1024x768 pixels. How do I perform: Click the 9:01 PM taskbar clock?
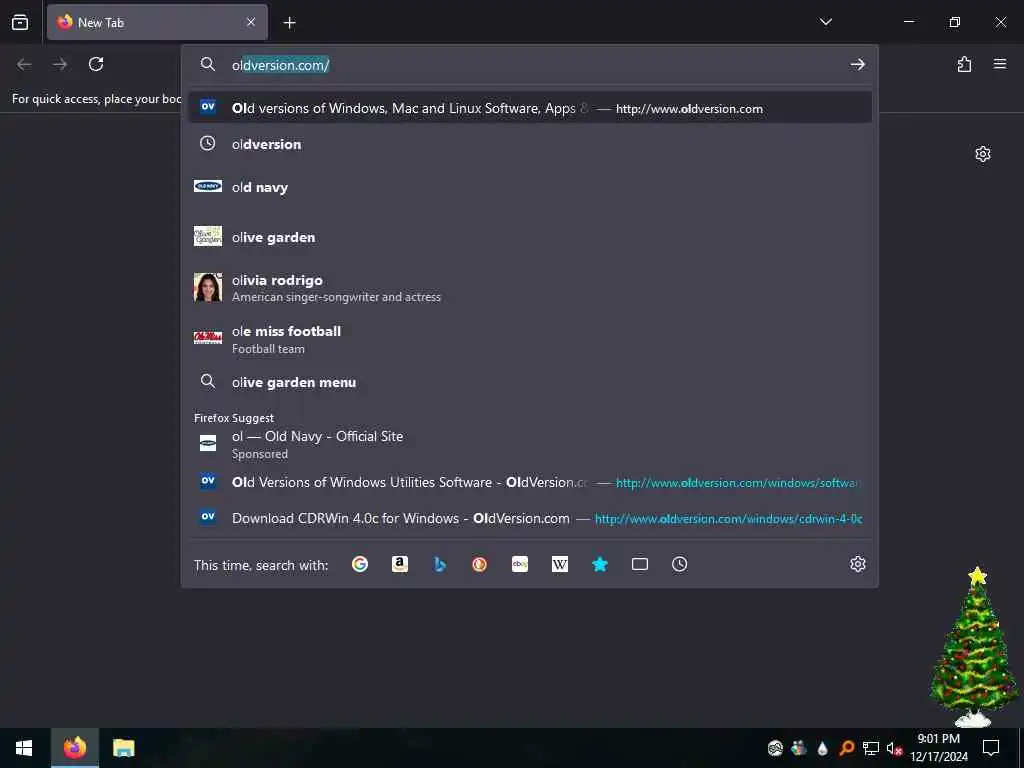pyautogui.click(x=939, y=748)
